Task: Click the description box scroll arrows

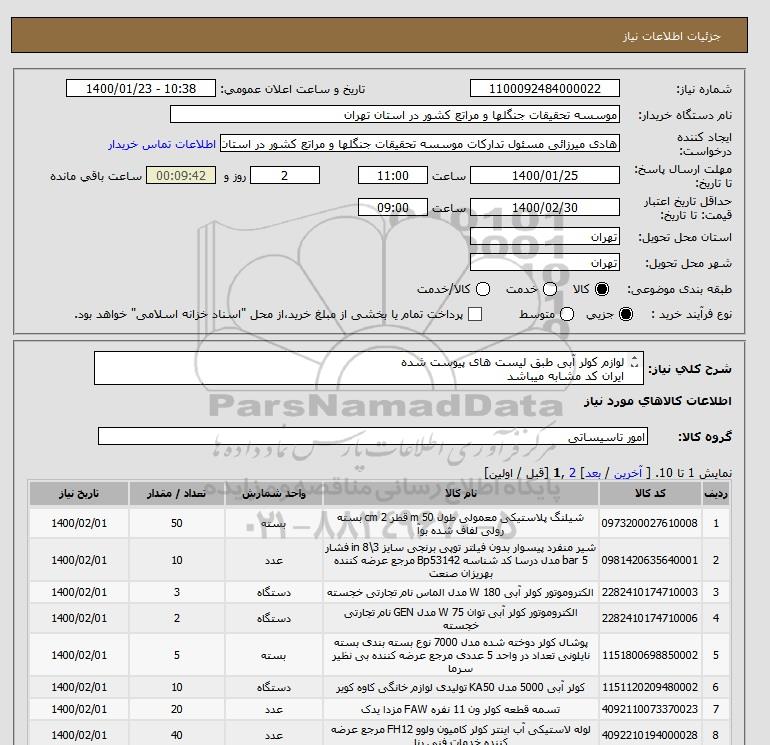Action: coord(634,362)
